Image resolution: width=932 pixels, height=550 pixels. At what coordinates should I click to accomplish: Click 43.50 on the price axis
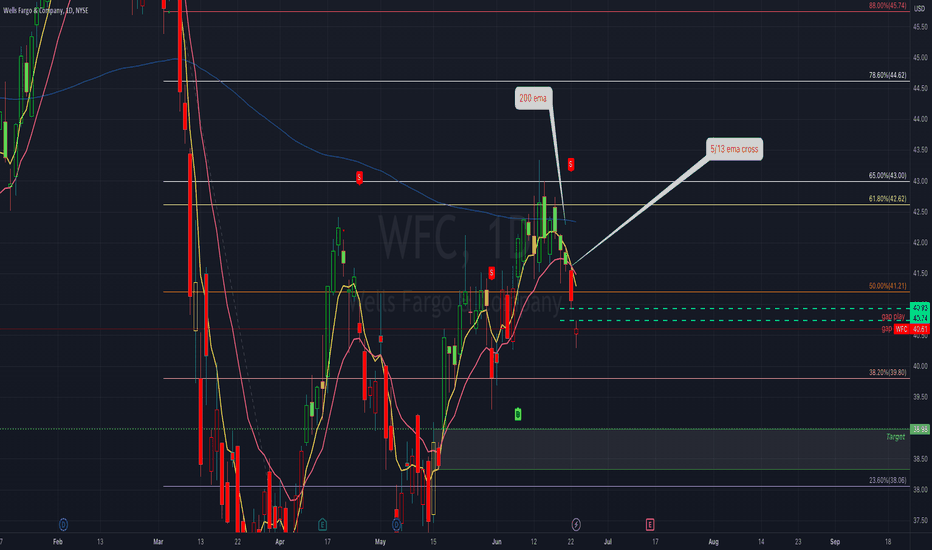920,150
